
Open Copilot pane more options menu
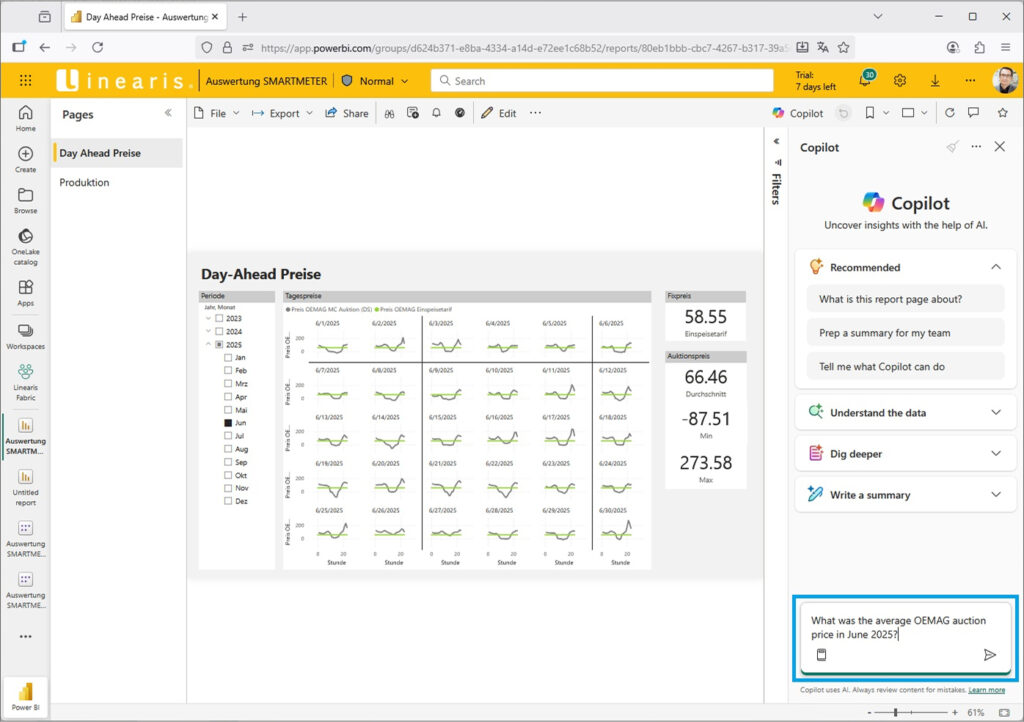pos(976,147)
